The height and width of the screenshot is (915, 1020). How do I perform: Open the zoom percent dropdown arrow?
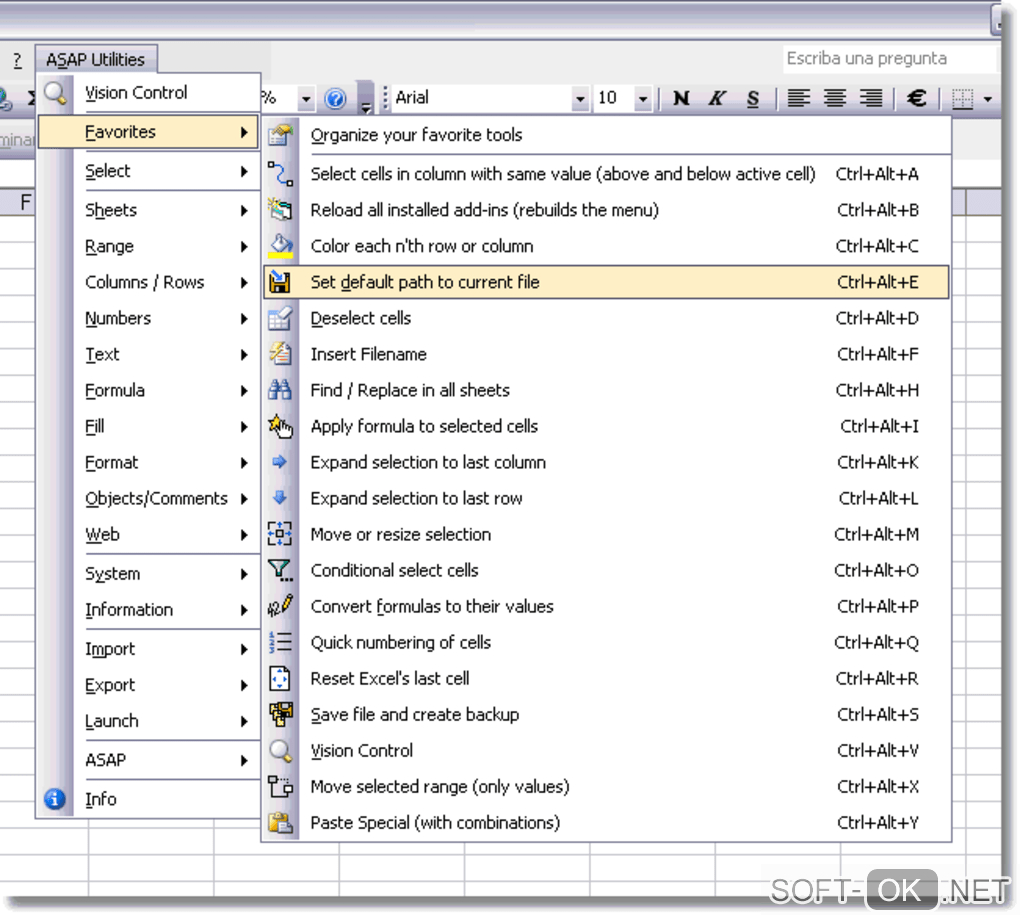point(306,99)
